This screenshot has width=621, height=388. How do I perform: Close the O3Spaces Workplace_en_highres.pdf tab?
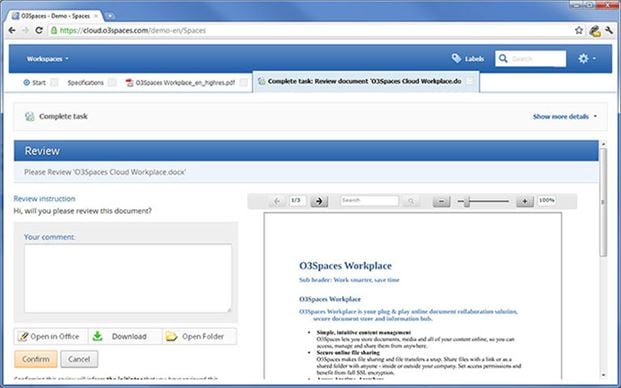pyautogui.click(x=244, y=82)
